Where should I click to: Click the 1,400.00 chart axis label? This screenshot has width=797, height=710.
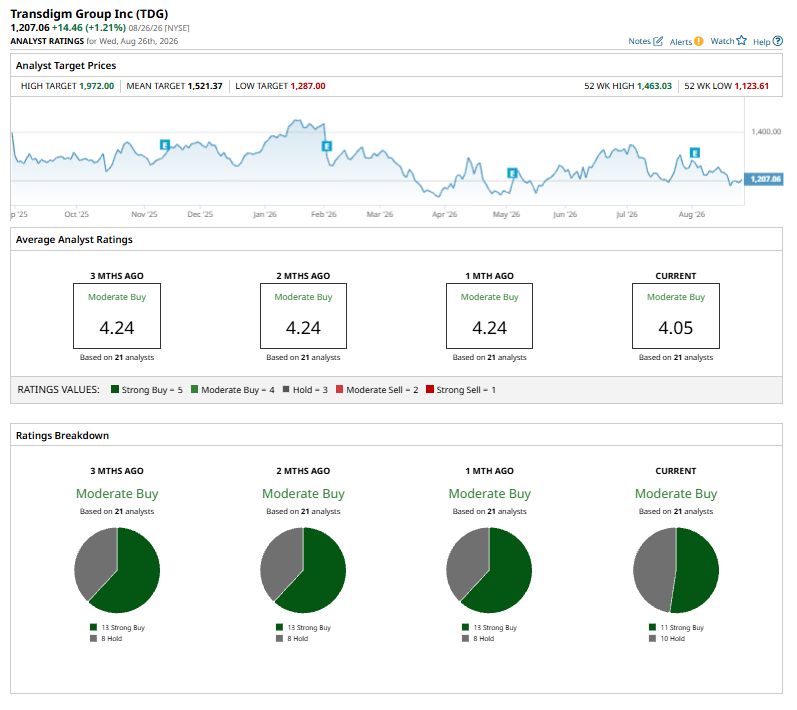pos(766,132)
